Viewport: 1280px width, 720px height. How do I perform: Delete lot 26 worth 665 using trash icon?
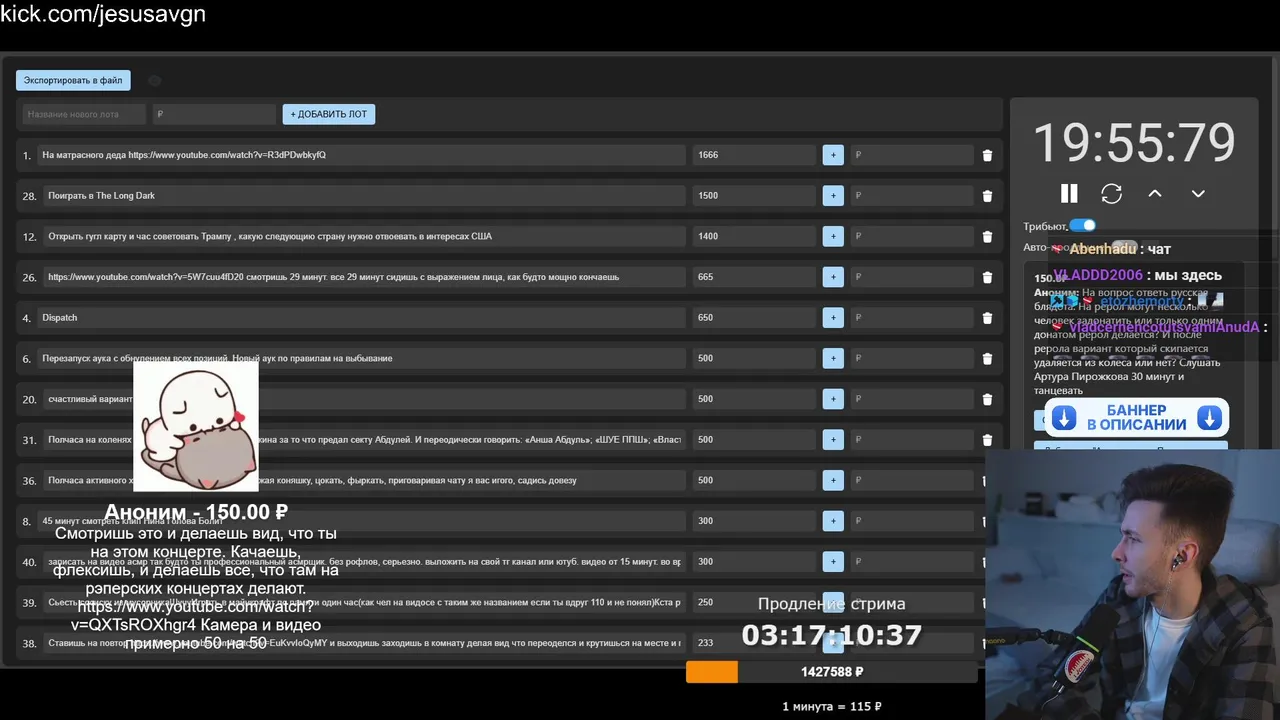[x=987, y=277]
